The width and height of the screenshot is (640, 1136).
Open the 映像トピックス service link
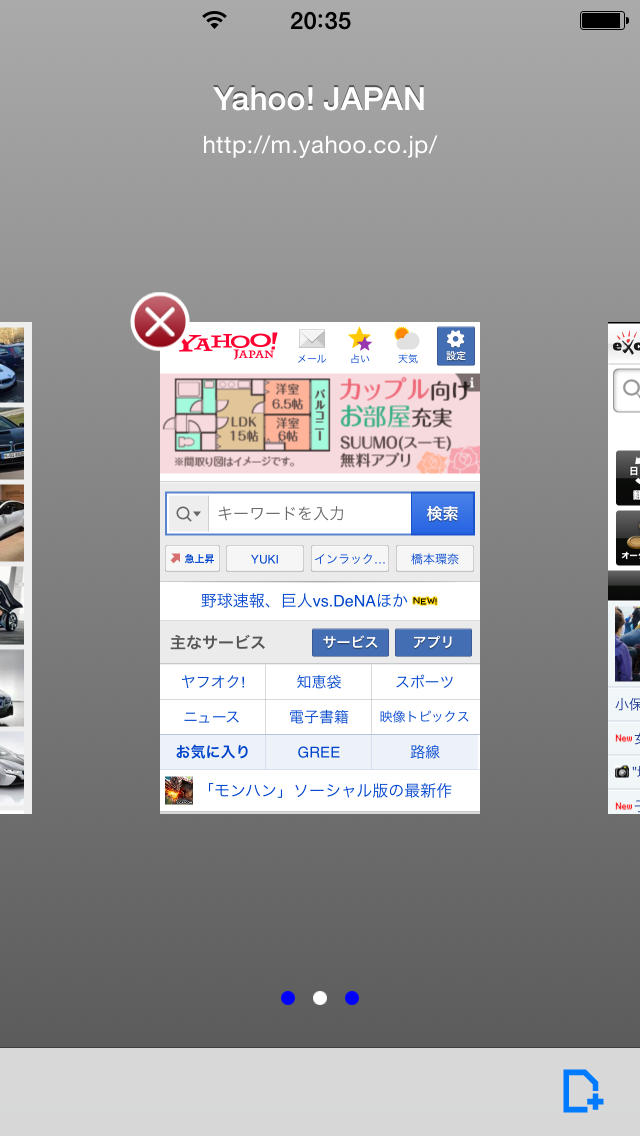coord(425,717)
